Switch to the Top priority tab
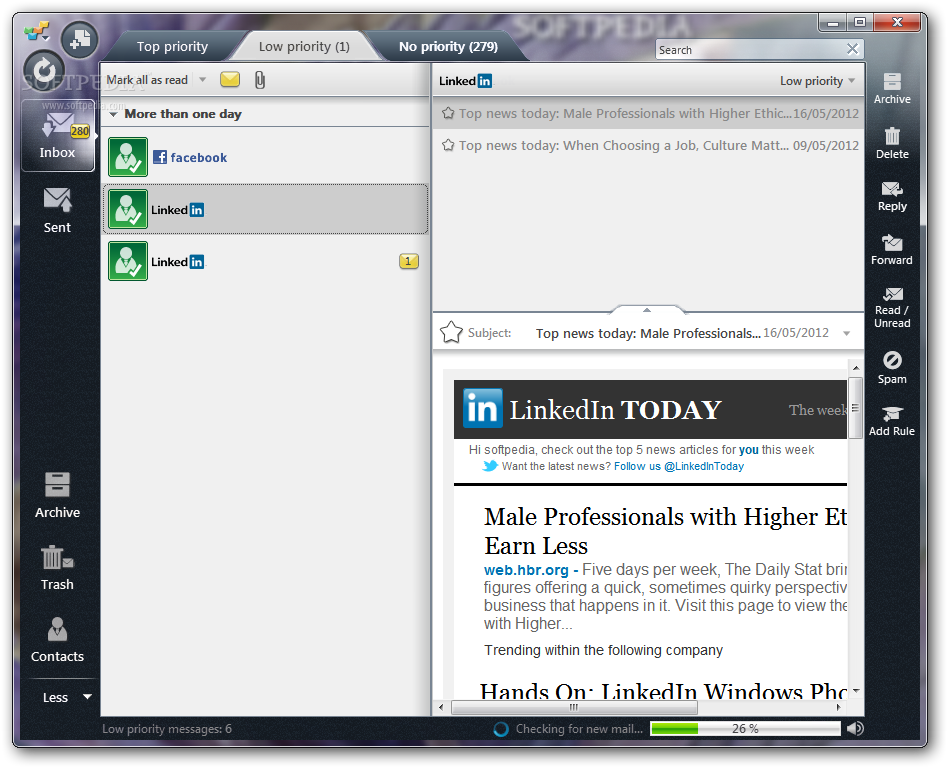Image resolution: width=948 pixels, height=768 pixels. 172,47
